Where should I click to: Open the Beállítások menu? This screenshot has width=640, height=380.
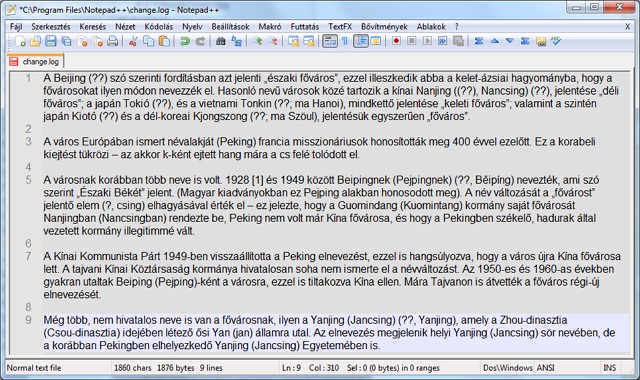[230, 27]
